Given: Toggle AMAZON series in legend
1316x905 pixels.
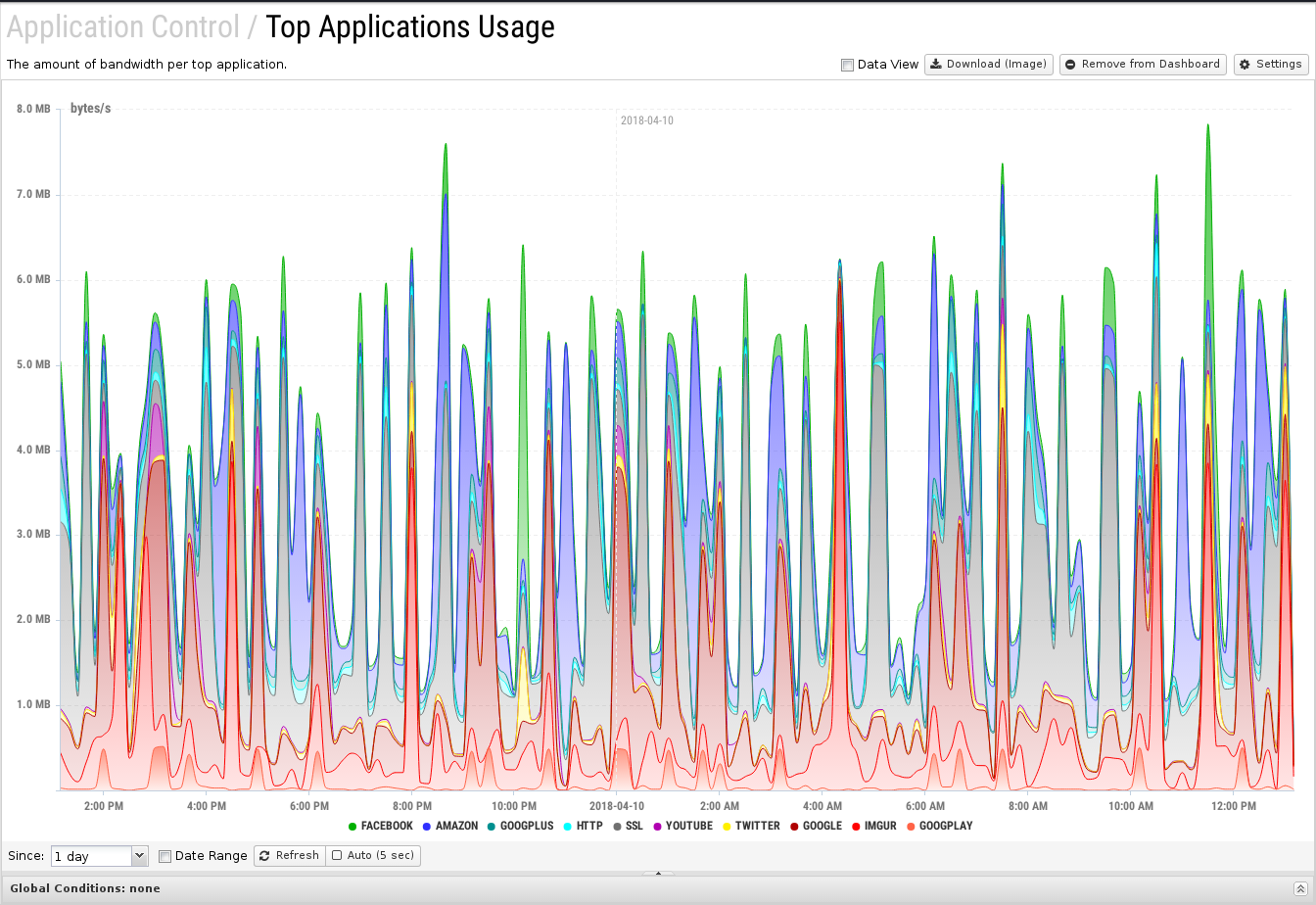Looking at the screenshot, I should (450, 826).
